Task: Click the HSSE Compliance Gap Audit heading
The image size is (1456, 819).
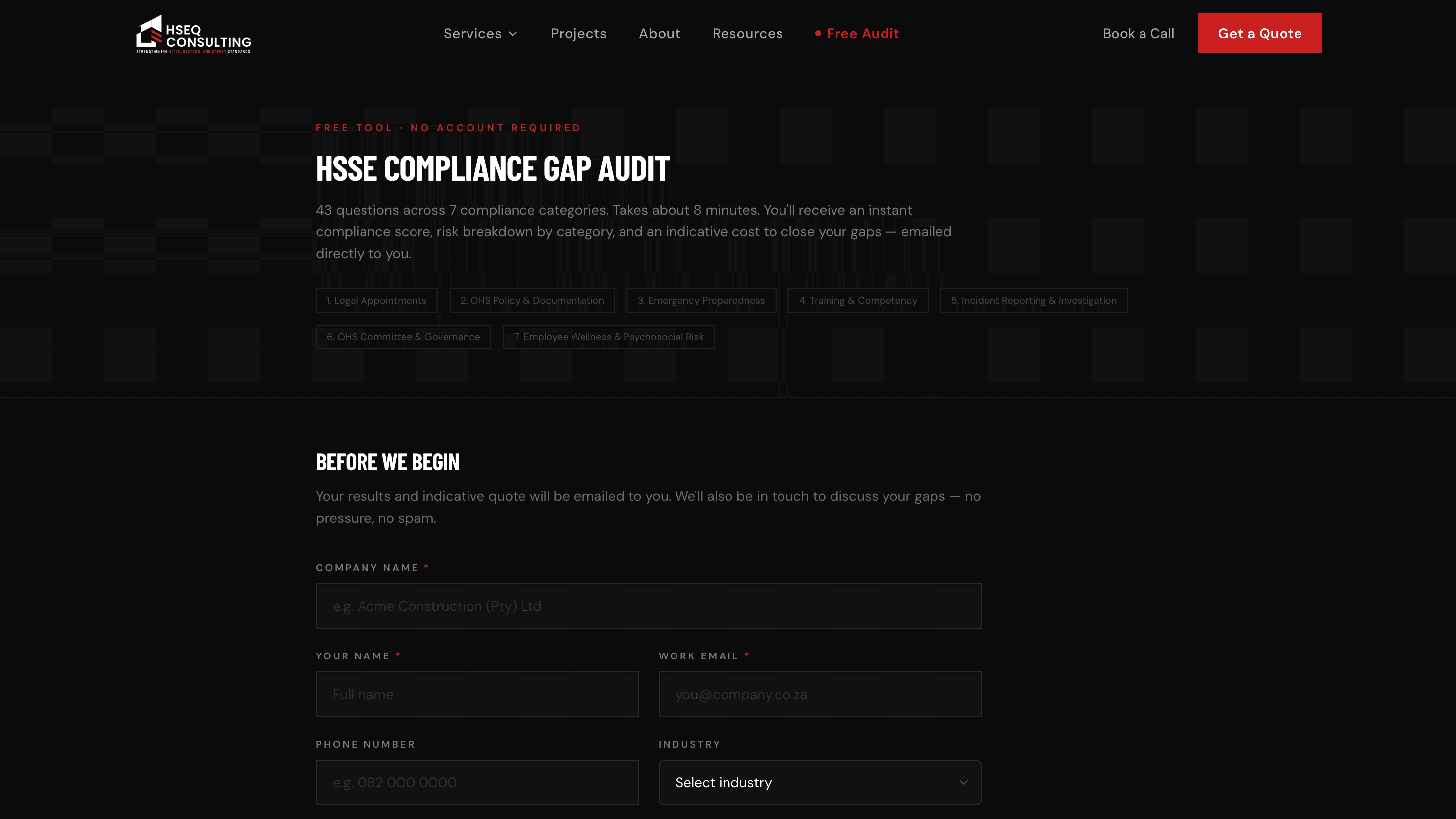Action: click(493, 168)
